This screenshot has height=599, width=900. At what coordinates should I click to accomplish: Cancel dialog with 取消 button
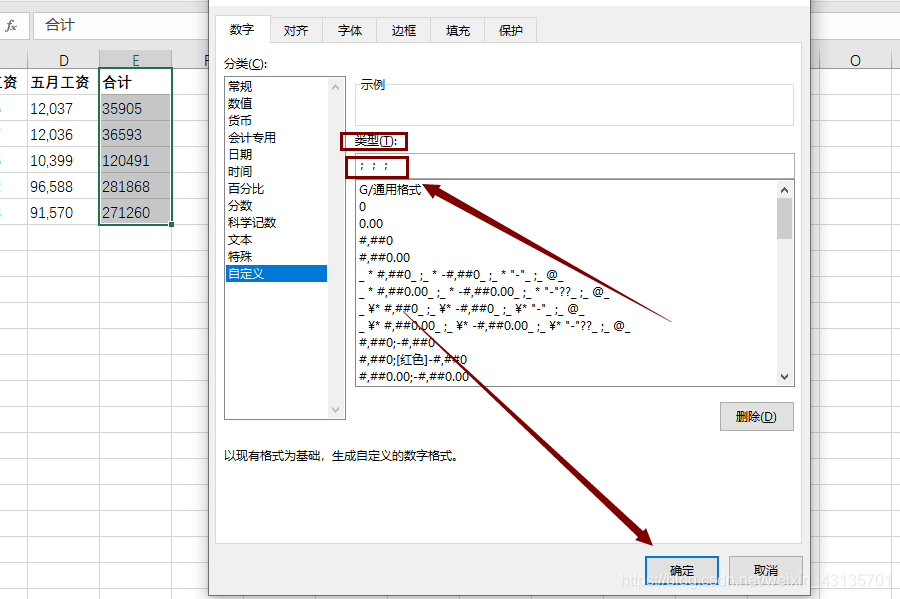766,571
